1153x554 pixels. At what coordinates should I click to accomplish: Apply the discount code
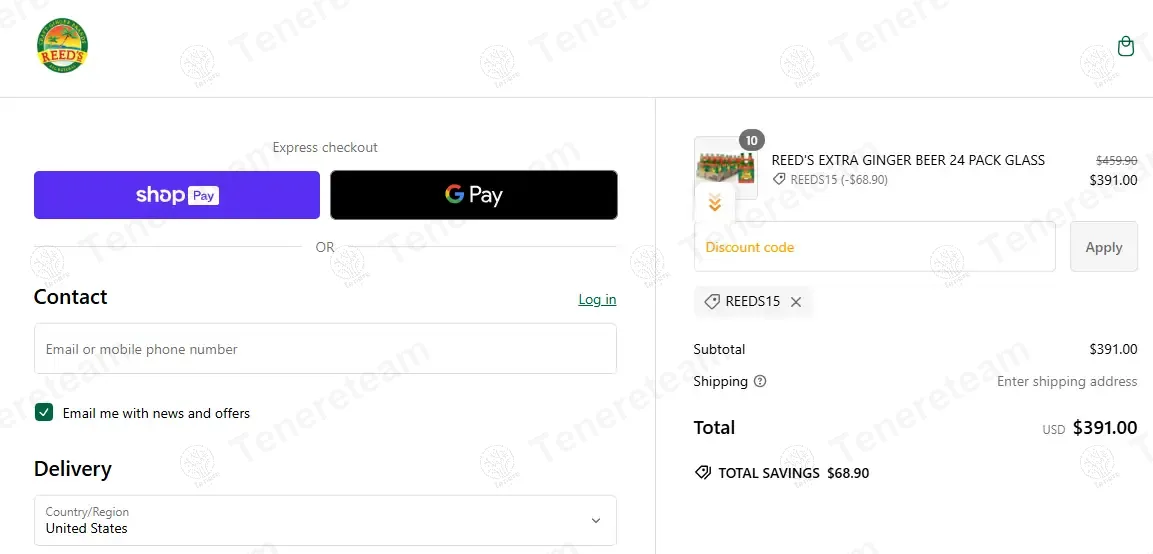tap(1103, 247)
